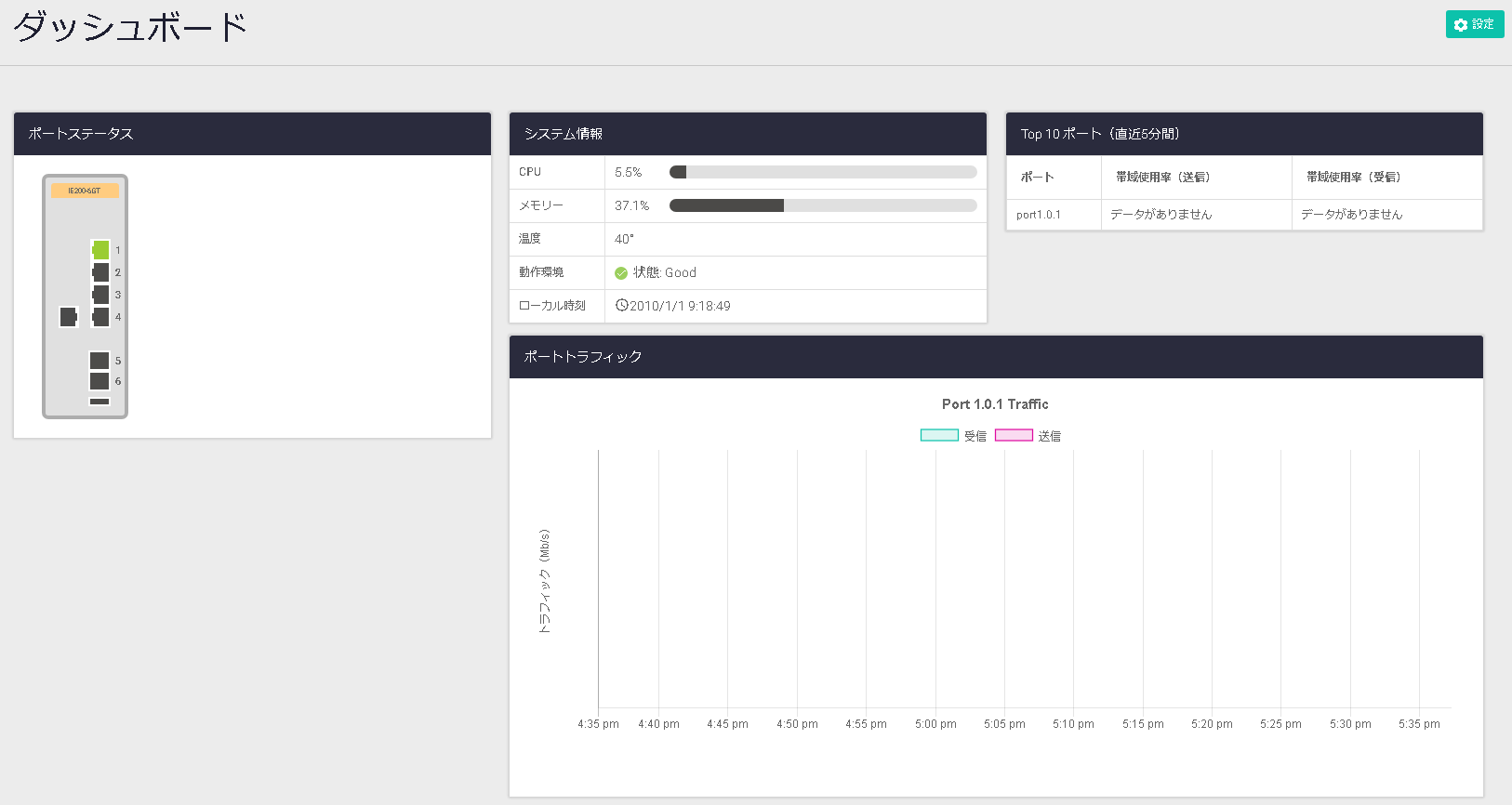Click the 帯域使用率（送信）column header
Screen dimensions: 1512x805
(x=1162, y=177)
